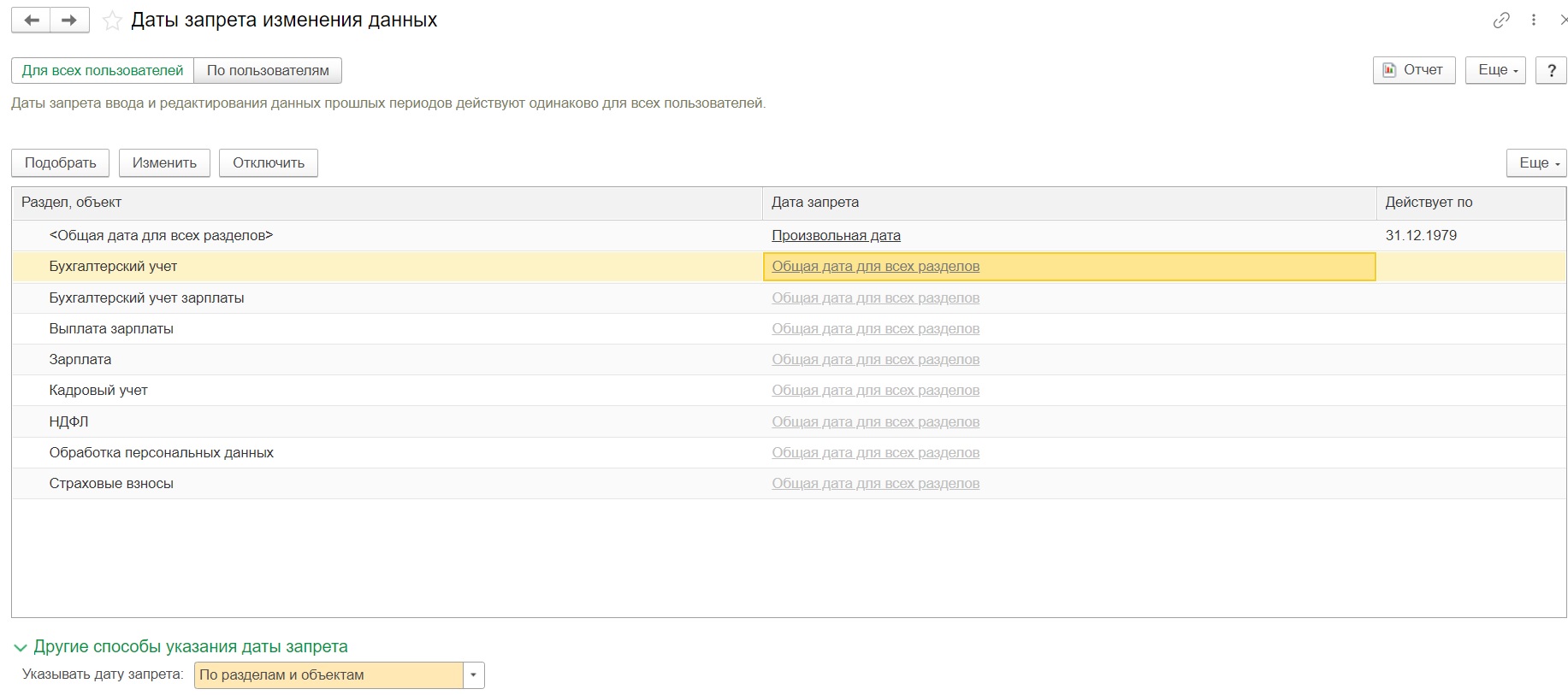This screenshot has width=1568, height=695.
Task: Click the Отключить button
Action: click(x=269, y=162)
